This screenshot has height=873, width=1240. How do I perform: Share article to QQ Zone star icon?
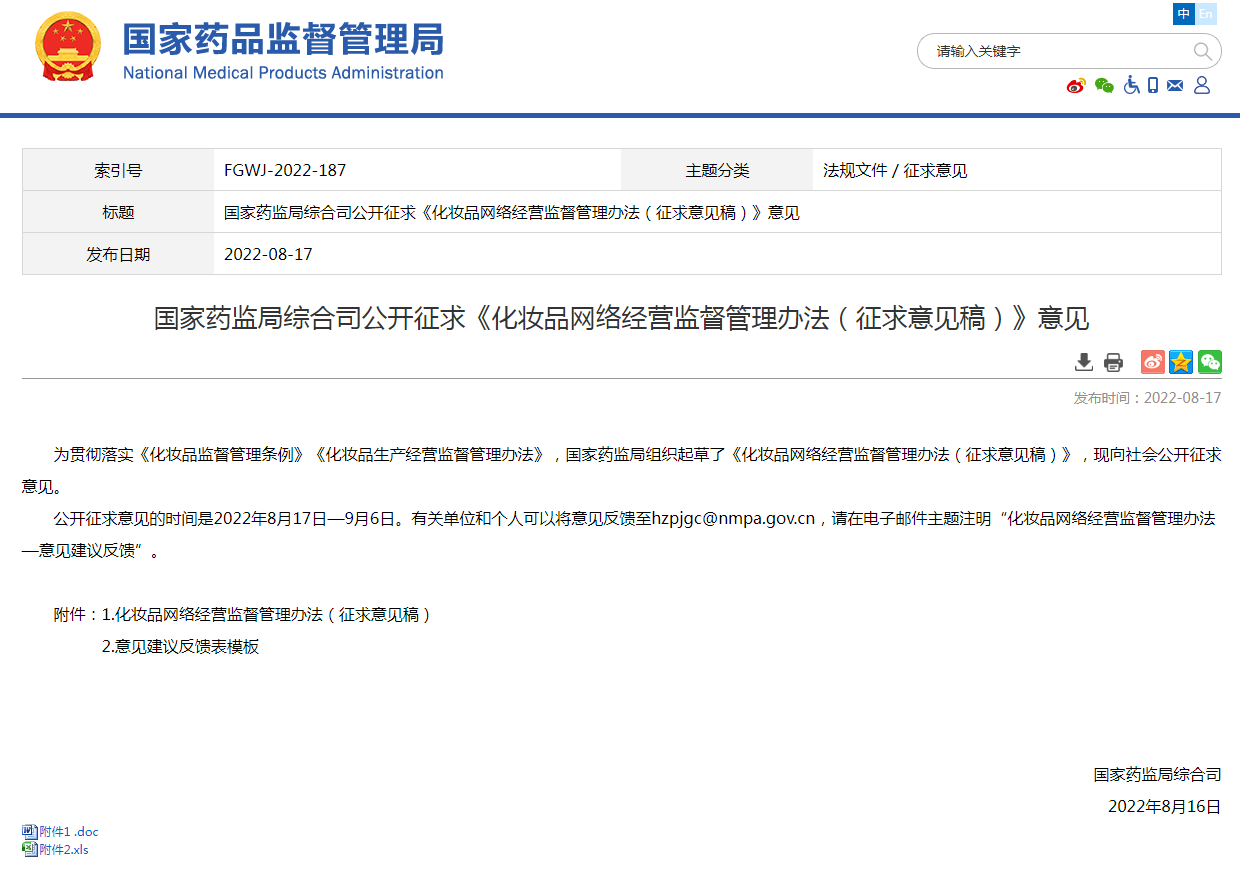(1181, 362)
